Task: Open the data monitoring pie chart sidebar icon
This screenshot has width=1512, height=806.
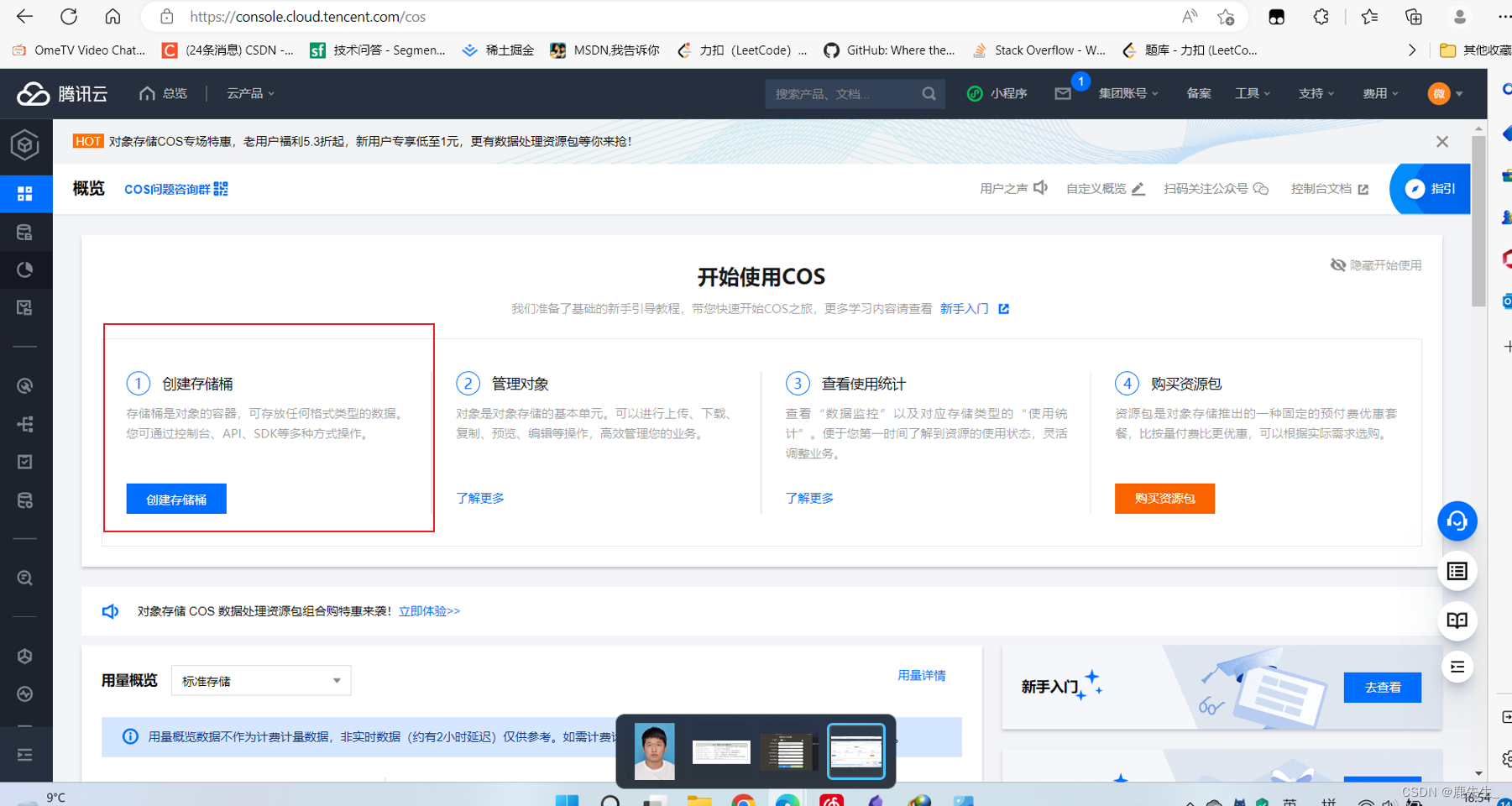Action: [25, 270]
